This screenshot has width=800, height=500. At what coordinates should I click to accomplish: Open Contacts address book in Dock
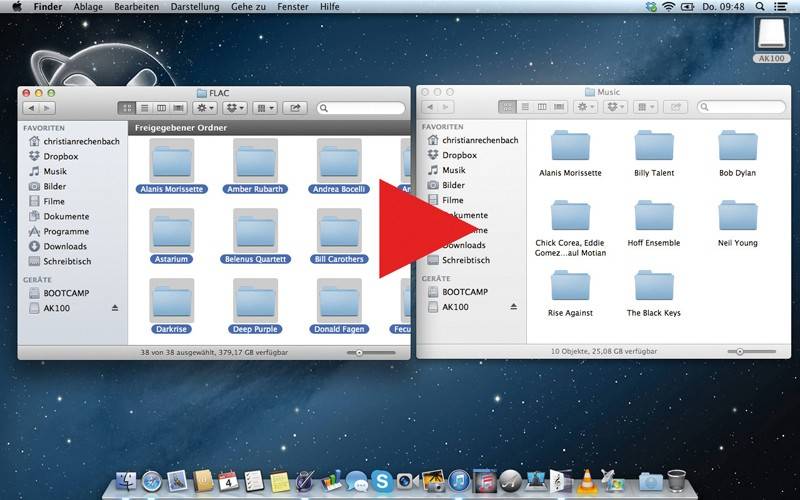(x=203, y=482)
